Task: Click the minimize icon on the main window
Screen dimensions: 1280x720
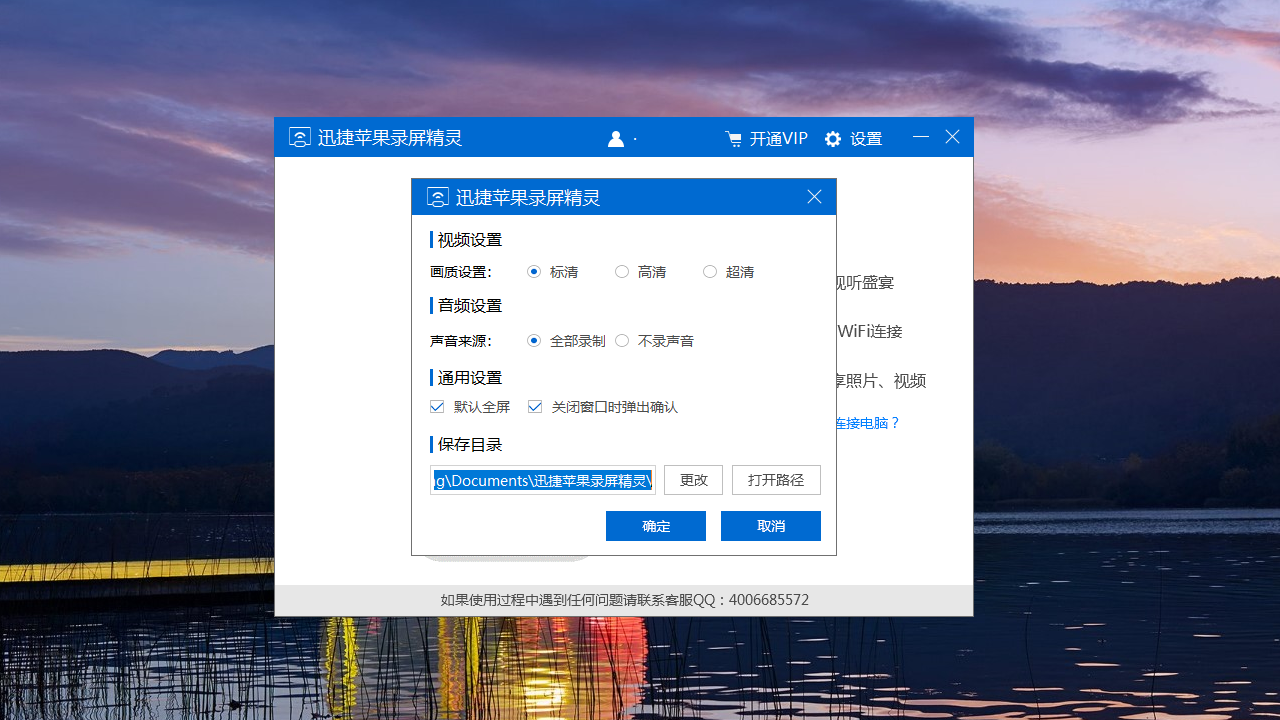Action: tap(920, 136)
